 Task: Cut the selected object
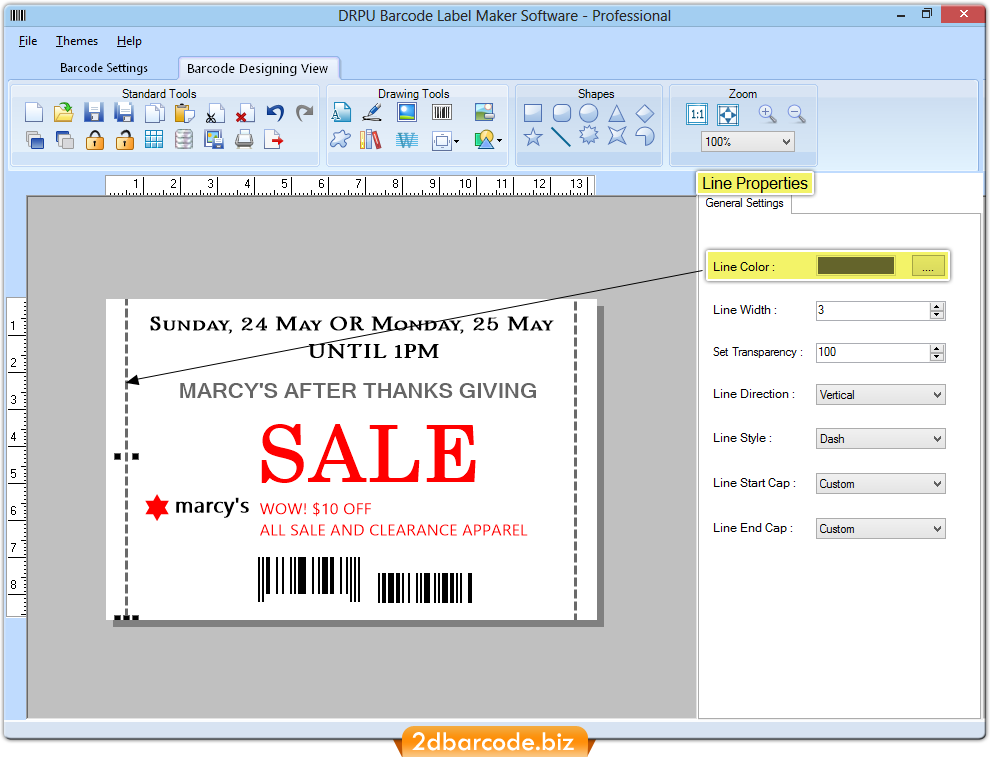click(x=215, y=113)
